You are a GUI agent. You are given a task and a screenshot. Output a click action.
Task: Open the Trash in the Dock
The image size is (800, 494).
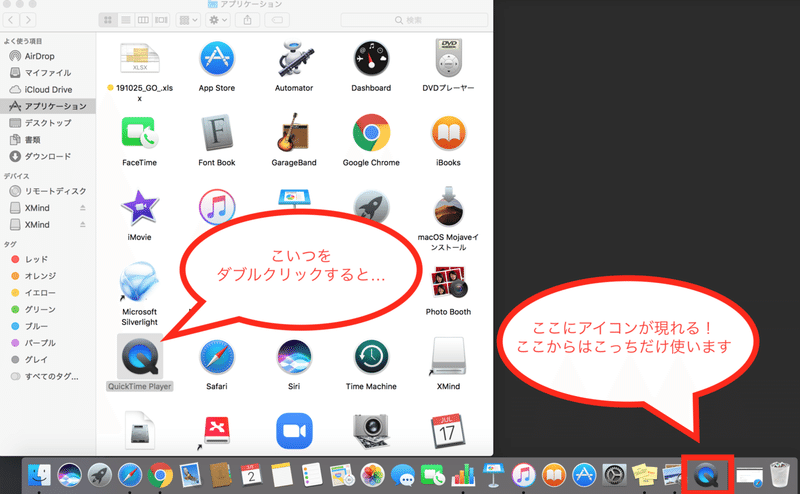780,475
